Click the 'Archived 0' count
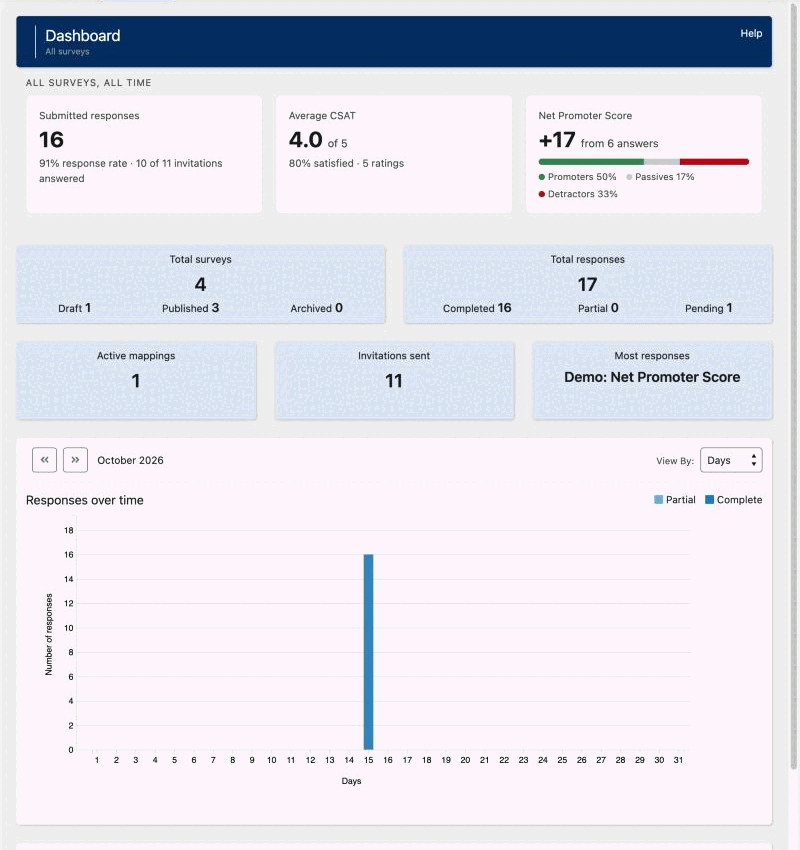Viewport: 800px width, 850px height. coord(317,308)
